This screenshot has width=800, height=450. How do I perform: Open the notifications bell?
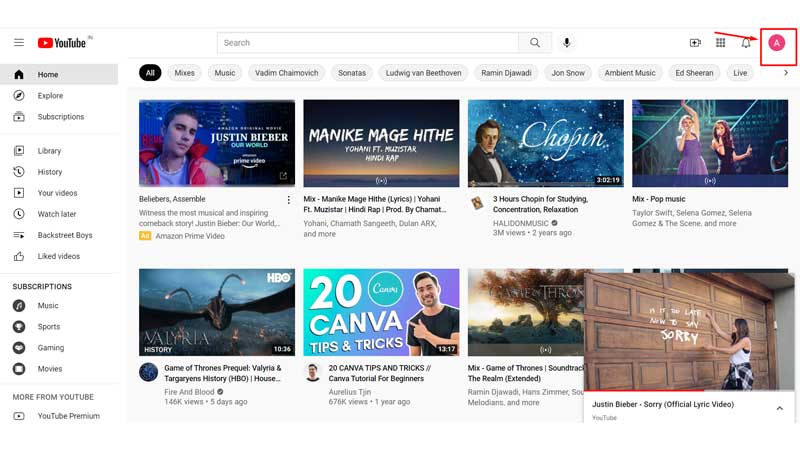(x=746, y=43)
